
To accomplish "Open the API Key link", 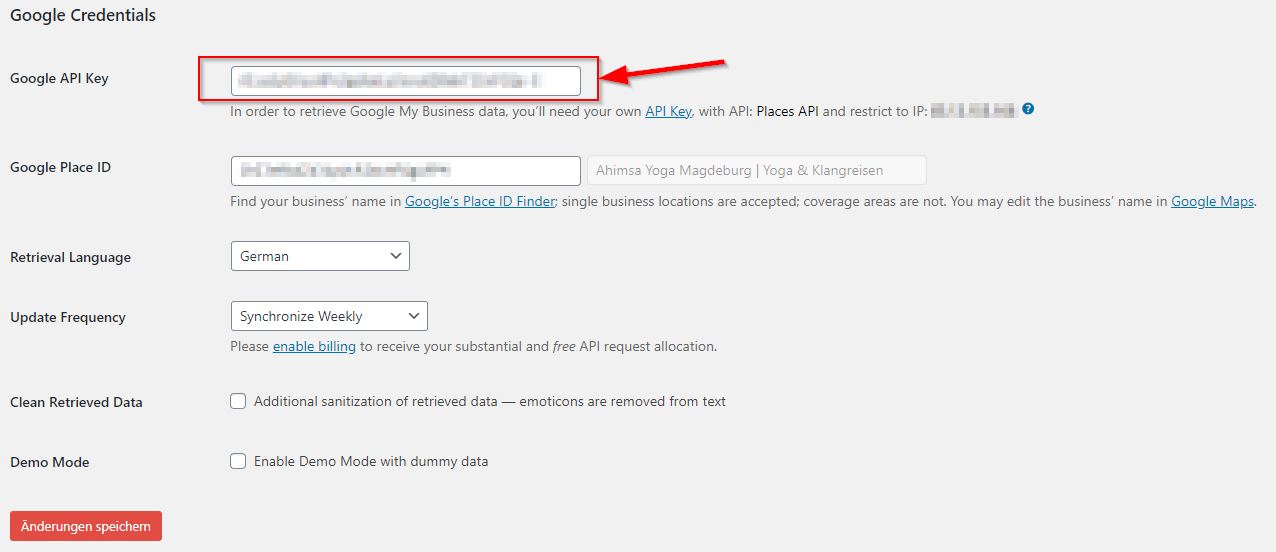I will click(x=668, y=111).
